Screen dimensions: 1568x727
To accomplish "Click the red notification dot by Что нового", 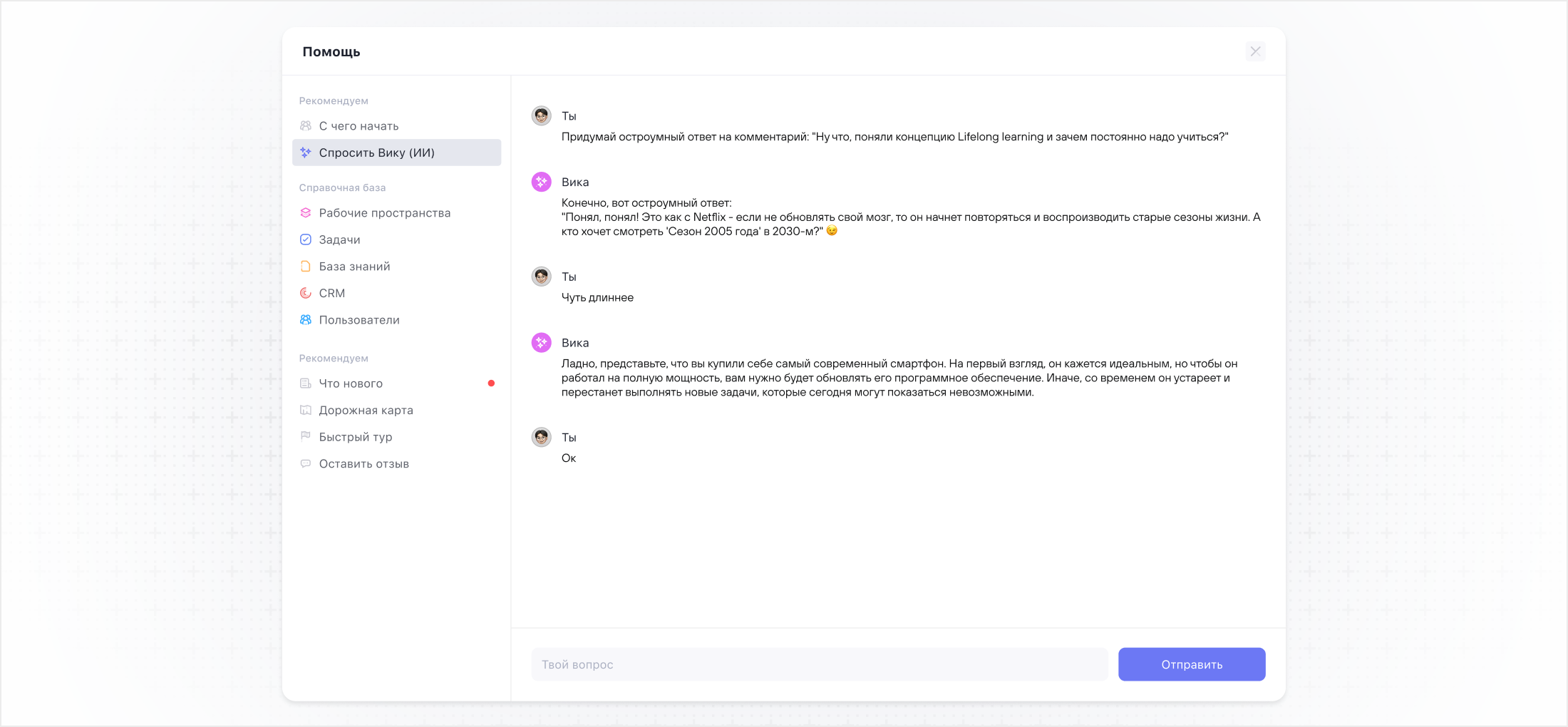I will point(491,383).
